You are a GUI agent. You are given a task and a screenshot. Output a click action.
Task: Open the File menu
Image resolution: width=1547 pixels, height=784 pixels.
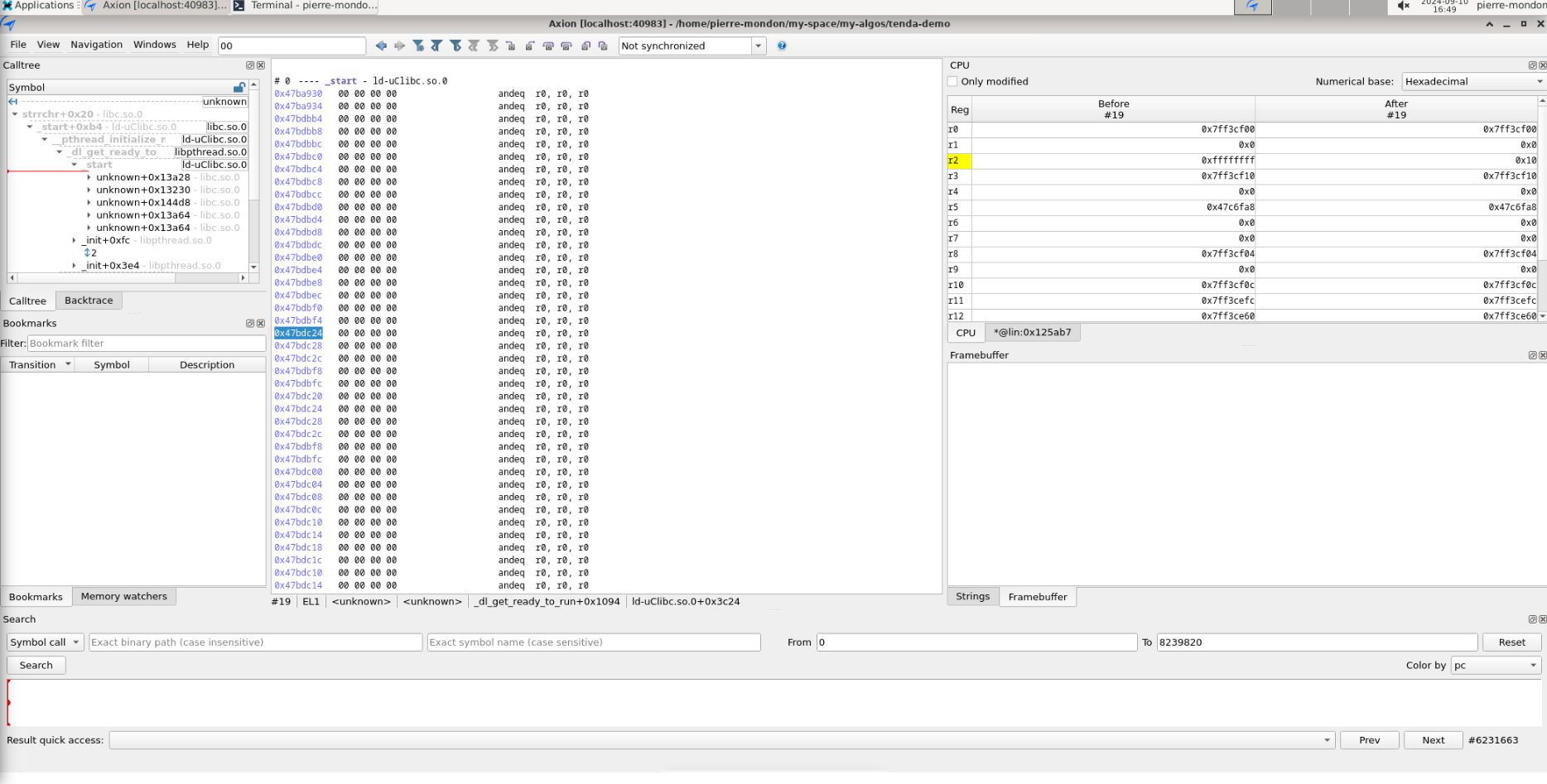click(18, 45)
